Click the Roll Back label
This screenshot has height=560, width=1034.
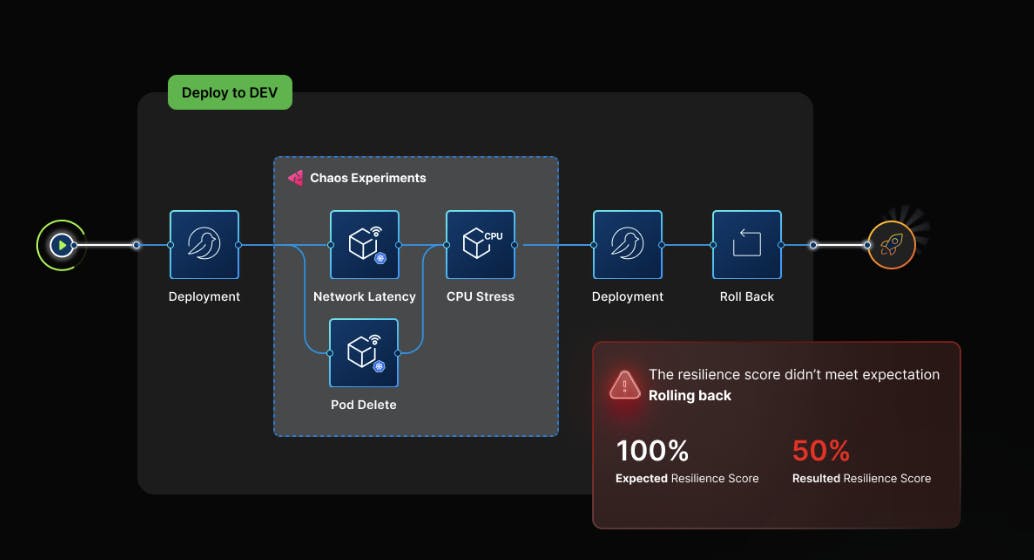(747, 297)
